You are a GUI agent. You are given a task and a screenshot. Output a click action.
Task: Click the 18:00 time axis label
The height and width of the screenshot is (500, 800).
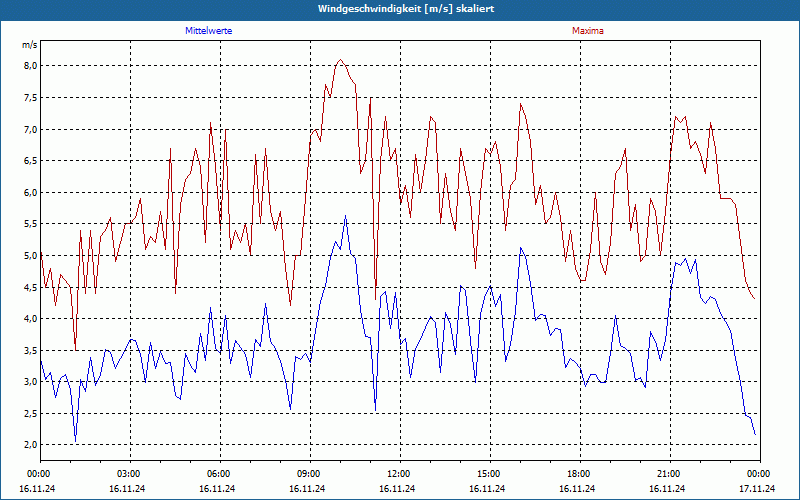coord(580,474)
